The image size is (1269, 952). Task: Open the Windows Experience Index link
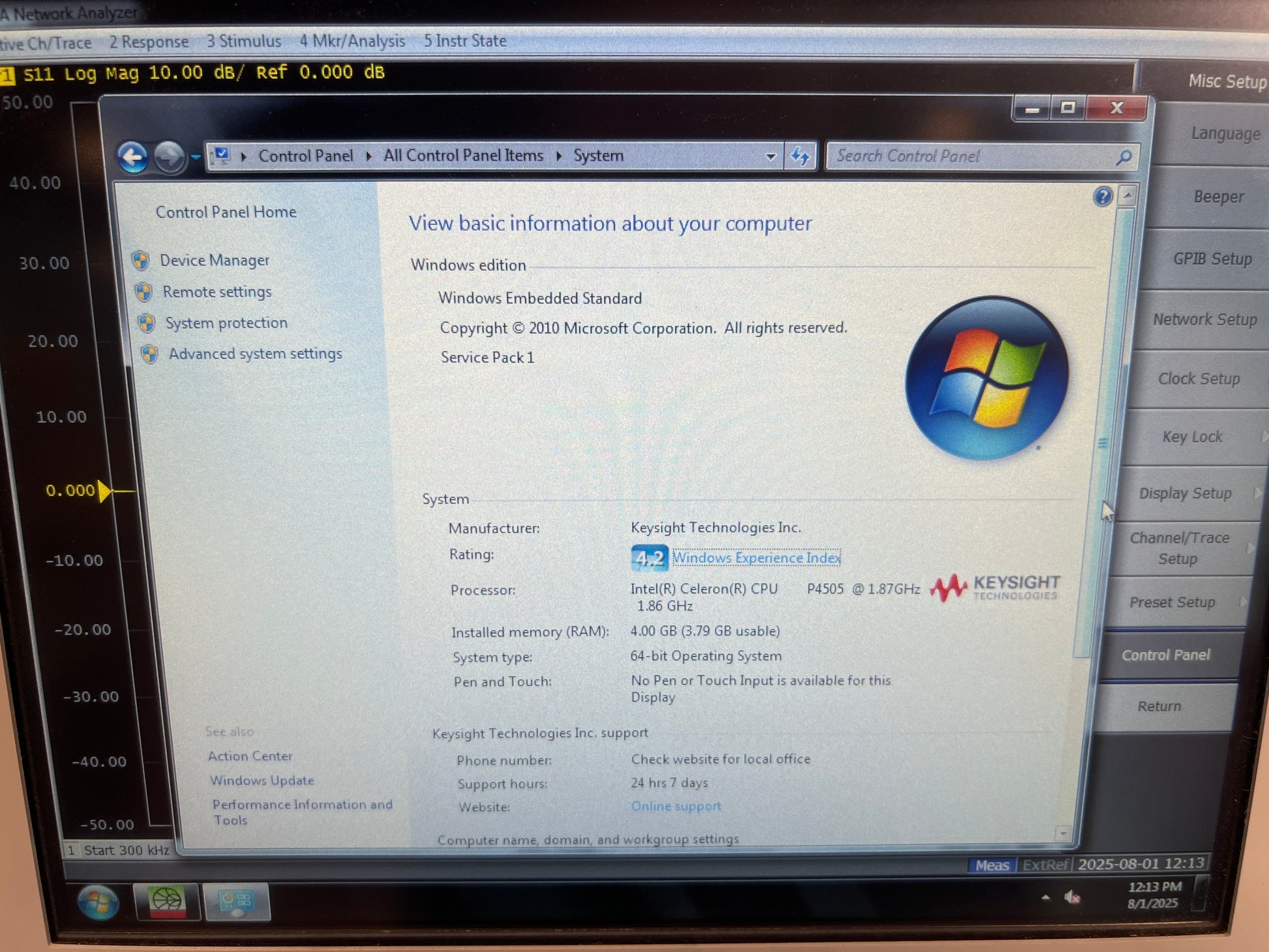click(756, 558)
